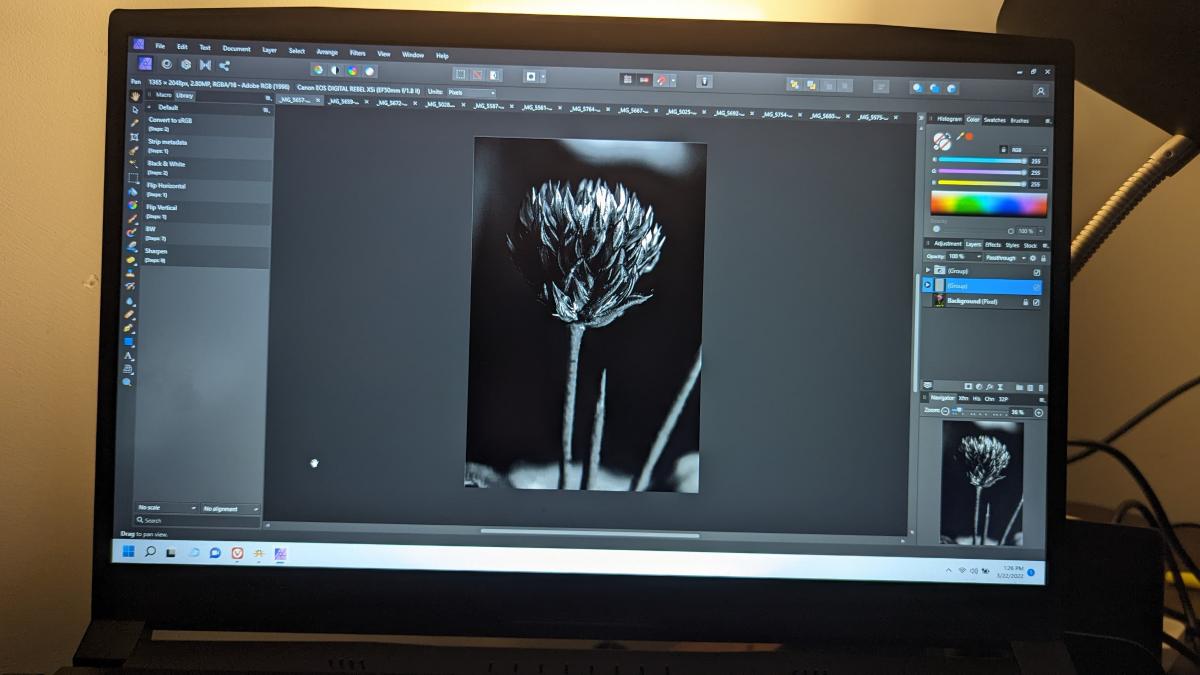
Task: Toggle lock on Background layer
Action: (x=1025, y=302)
